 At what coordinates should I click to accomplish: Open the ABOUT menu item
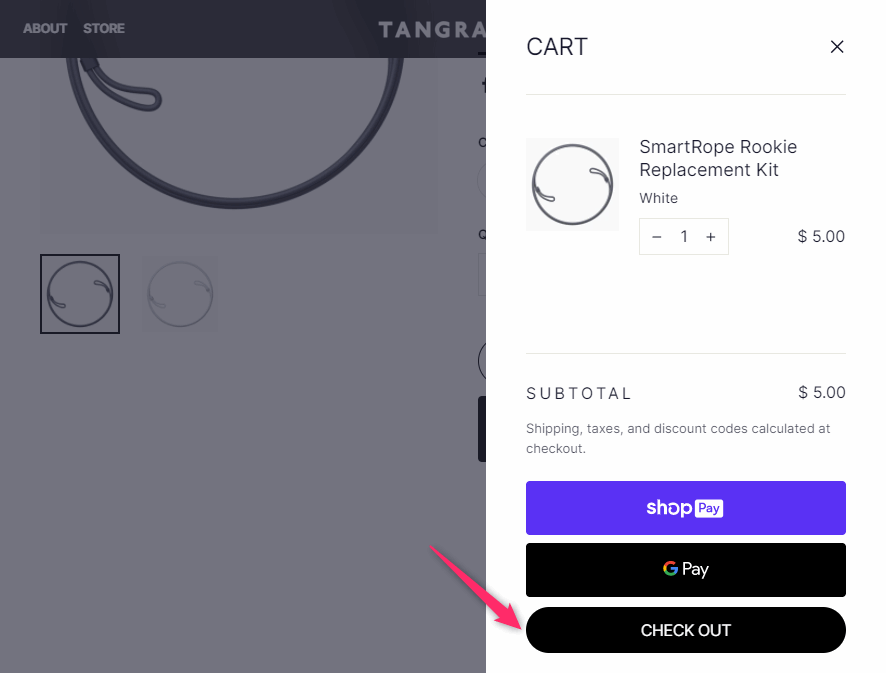(x=45, y=28)
